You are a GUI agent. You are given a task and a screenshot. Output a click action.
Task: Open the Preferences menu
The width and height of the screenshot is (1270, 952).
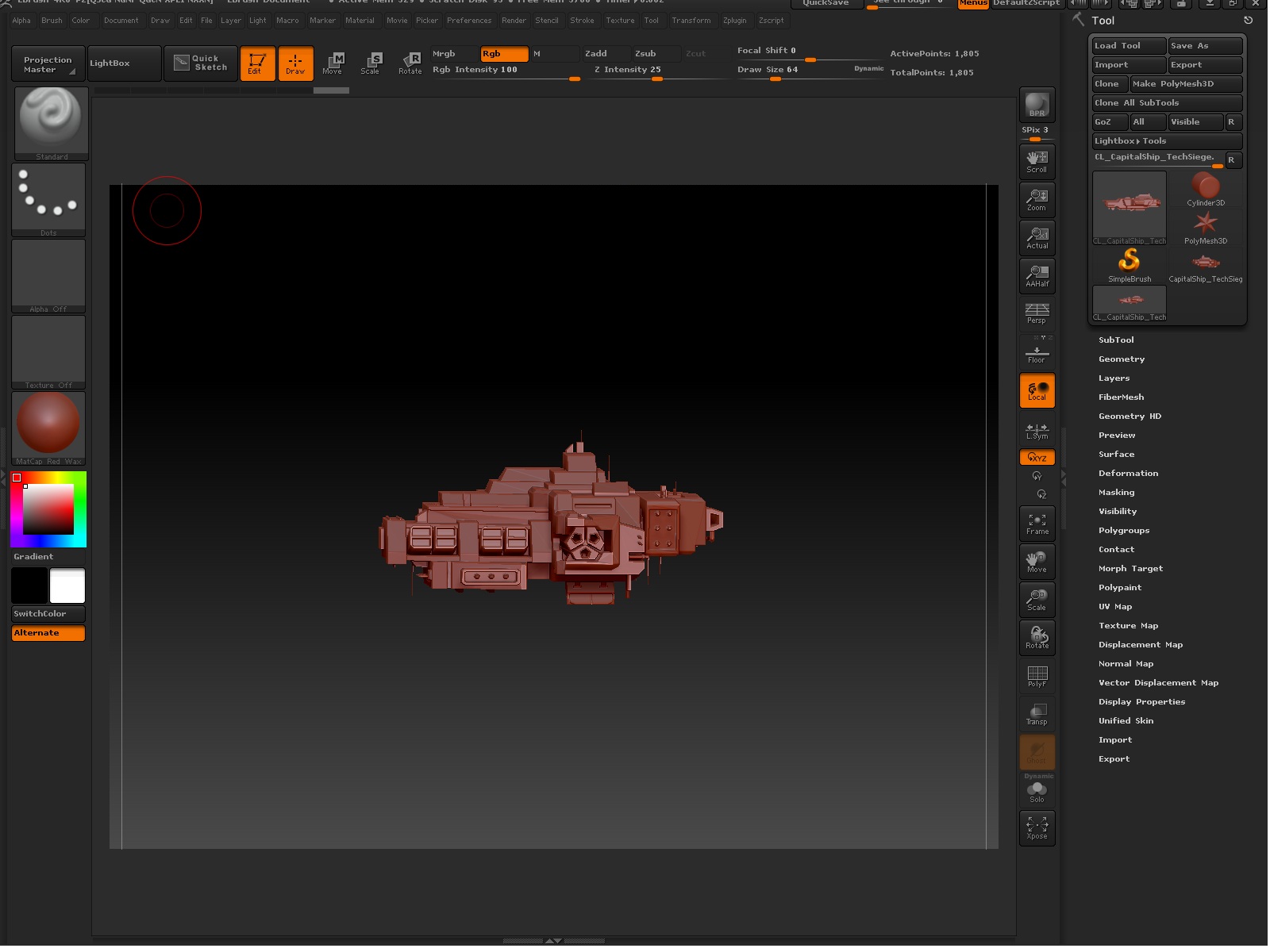click(x=469, y=21)
